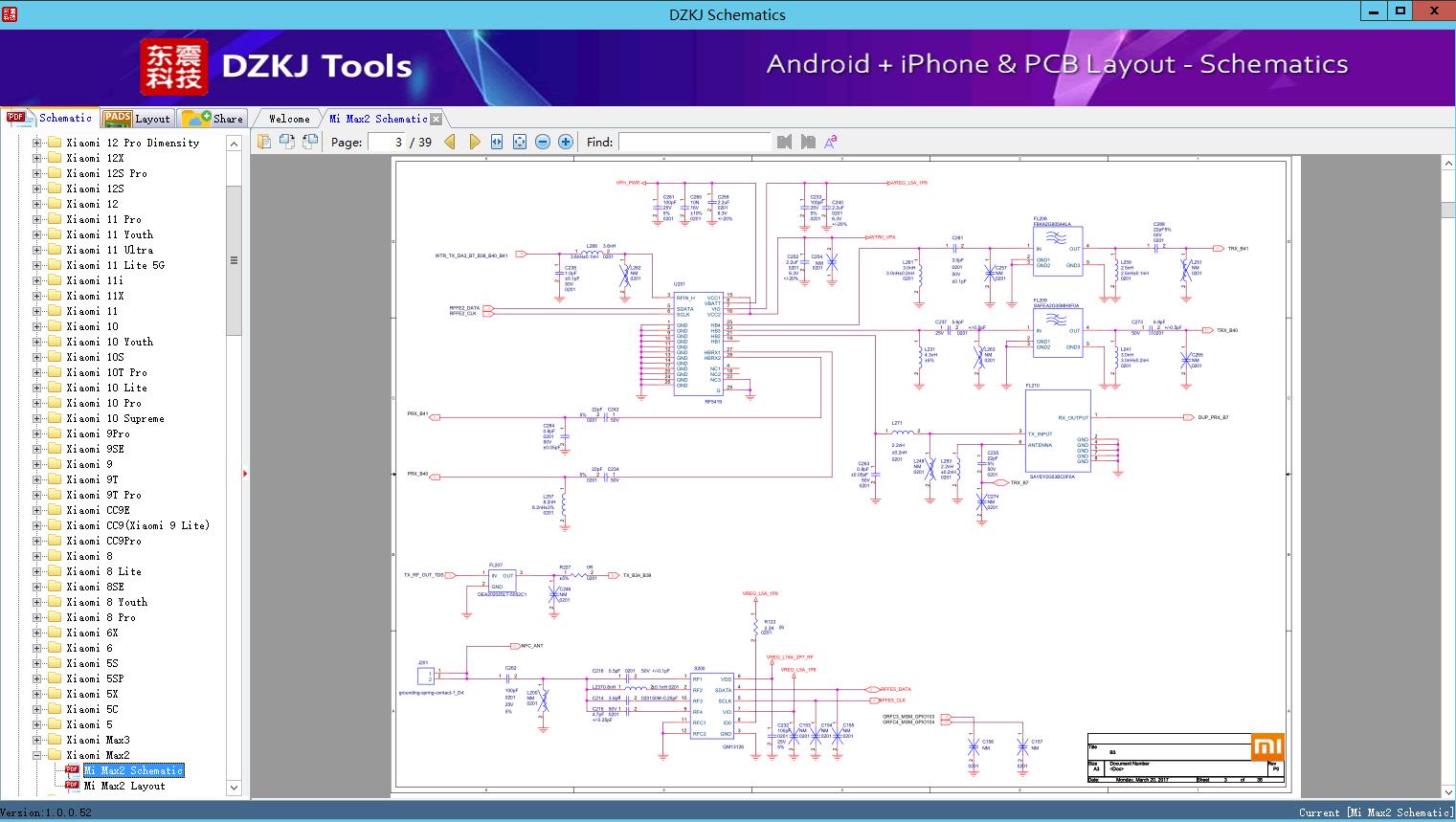Click the tree panel scroll down arrow
This screenshot has height=822, width=1456.
234,788
